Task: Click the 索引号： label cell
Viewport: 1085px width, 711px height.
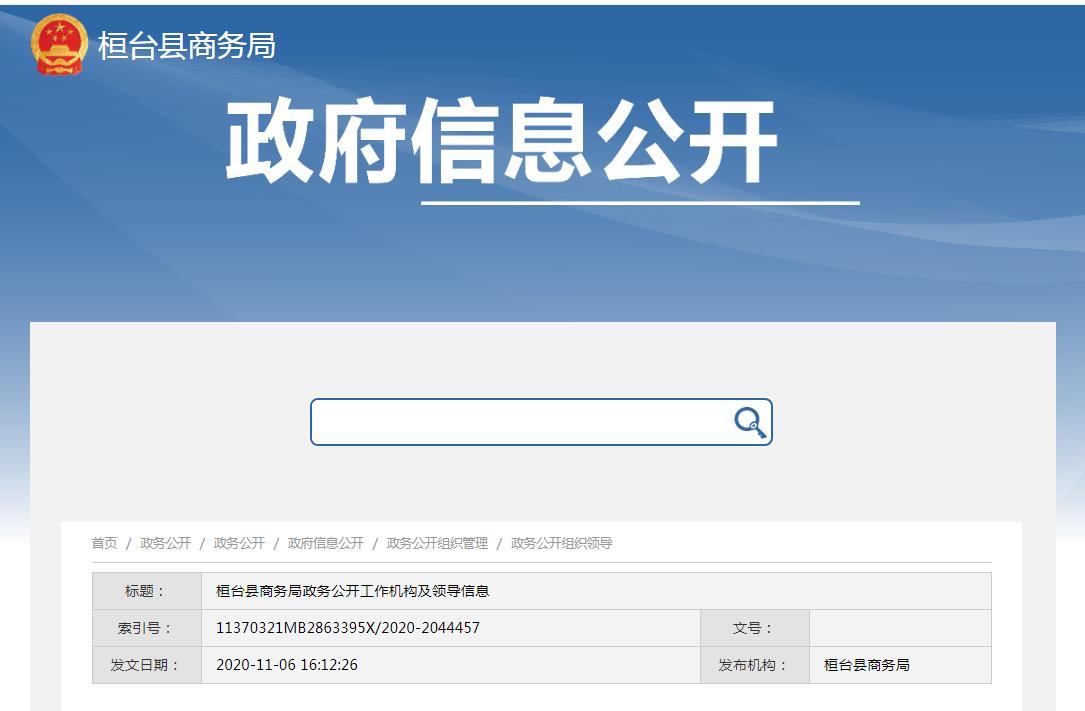Action: click(147, 628)
